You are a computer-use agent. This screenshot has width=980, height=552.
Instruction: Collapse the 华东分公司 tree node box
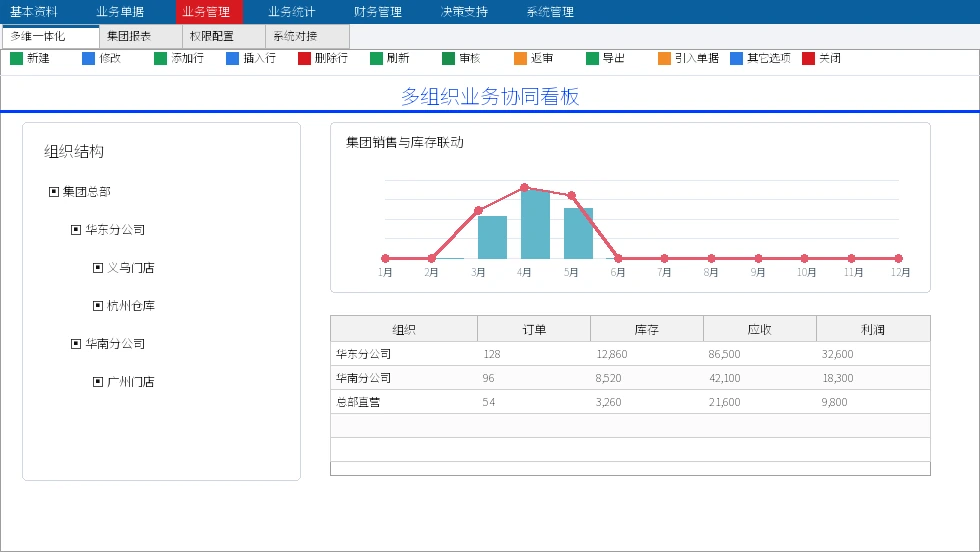[76, 230]
